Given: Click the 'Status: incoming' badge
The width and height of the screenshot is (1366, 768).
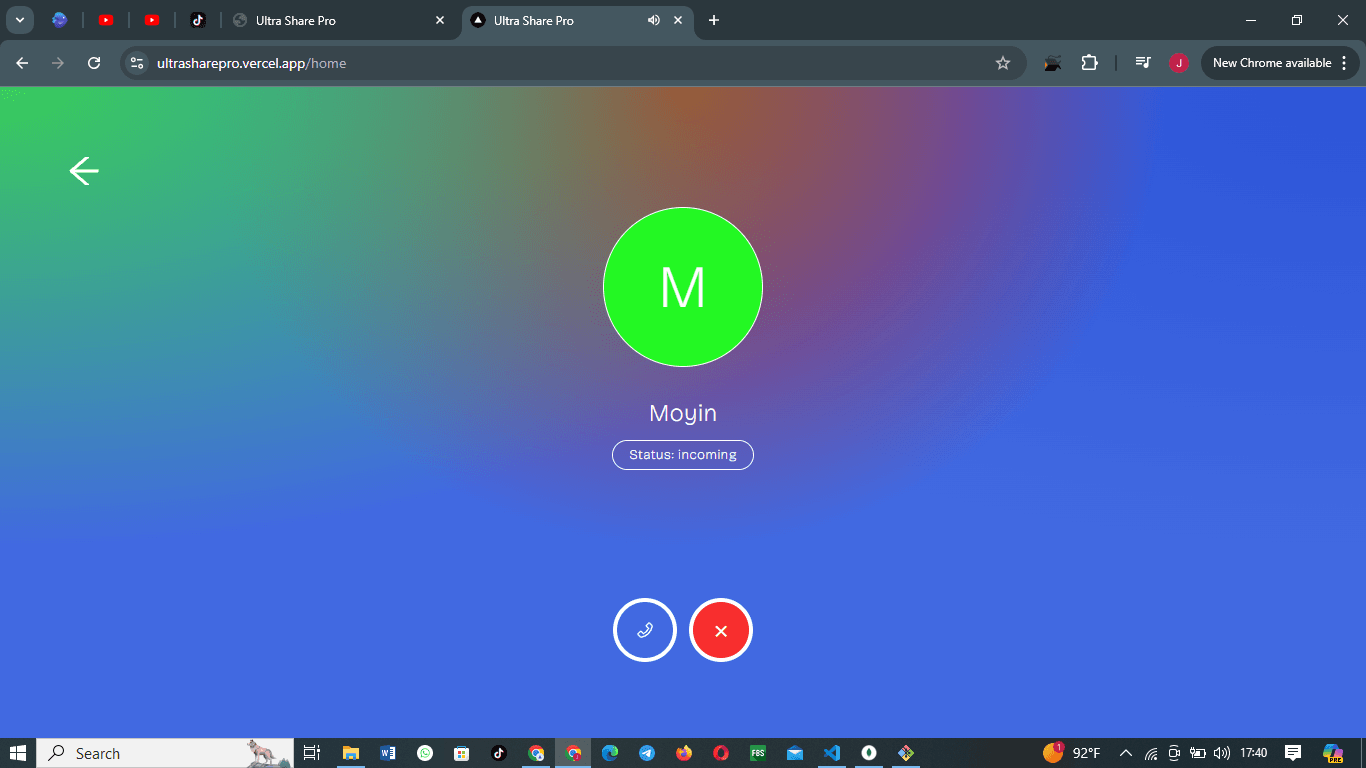Looking at the screenshot, I should click(x=683, y=455).
